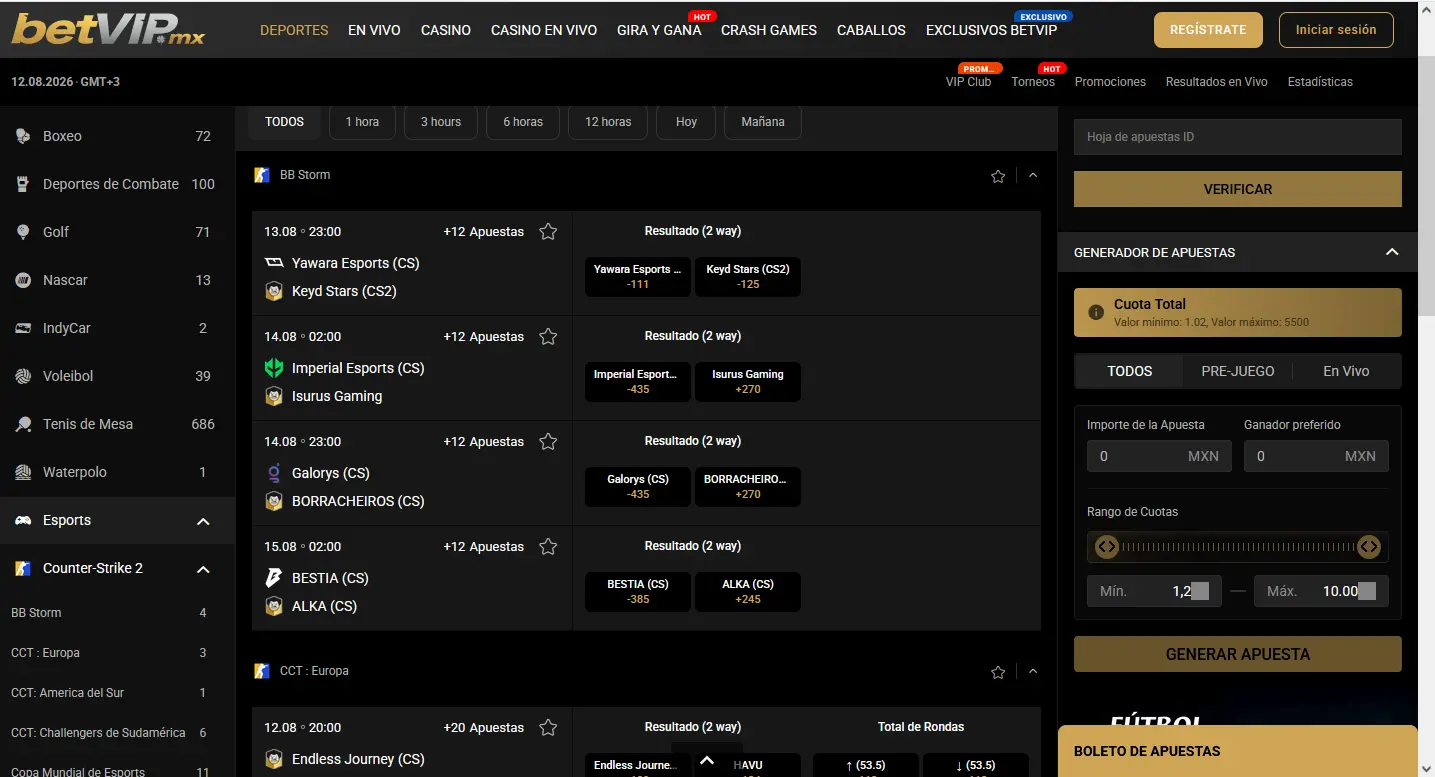Click the BESTIA team logo
The image size is (1435, 777).
tap(274, 578)
